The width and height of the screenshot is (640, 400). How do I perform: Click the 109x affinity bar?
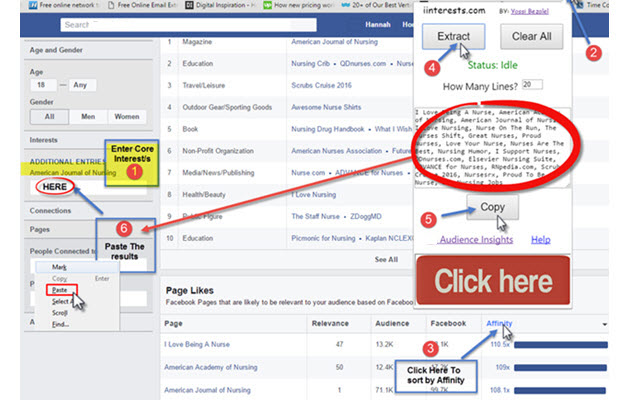[560, 368]
